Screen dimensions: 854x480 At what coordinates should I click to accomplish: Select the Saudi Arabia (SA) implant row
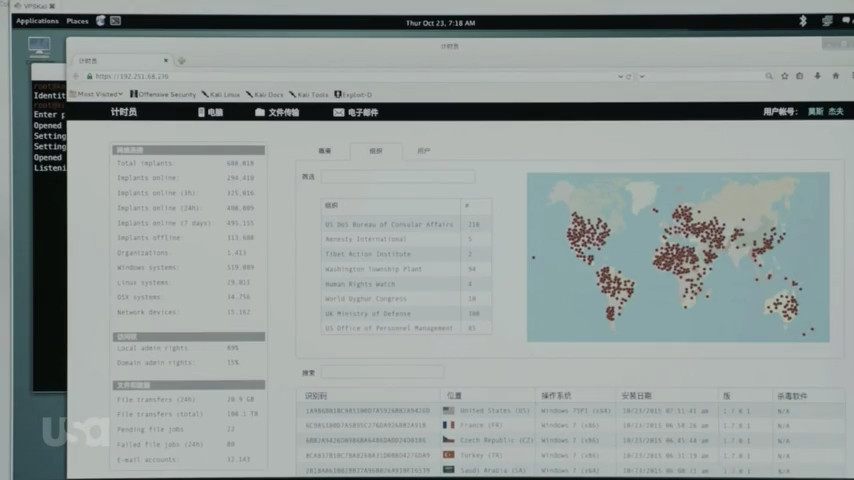coord(571,470)
